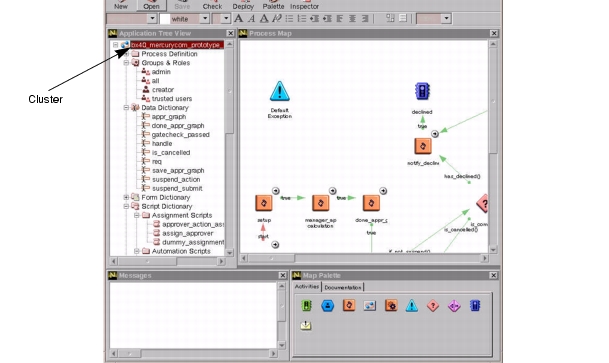609x363 pixels.
Task: Select appr_graph data item
Action: [x=169, y=116]
